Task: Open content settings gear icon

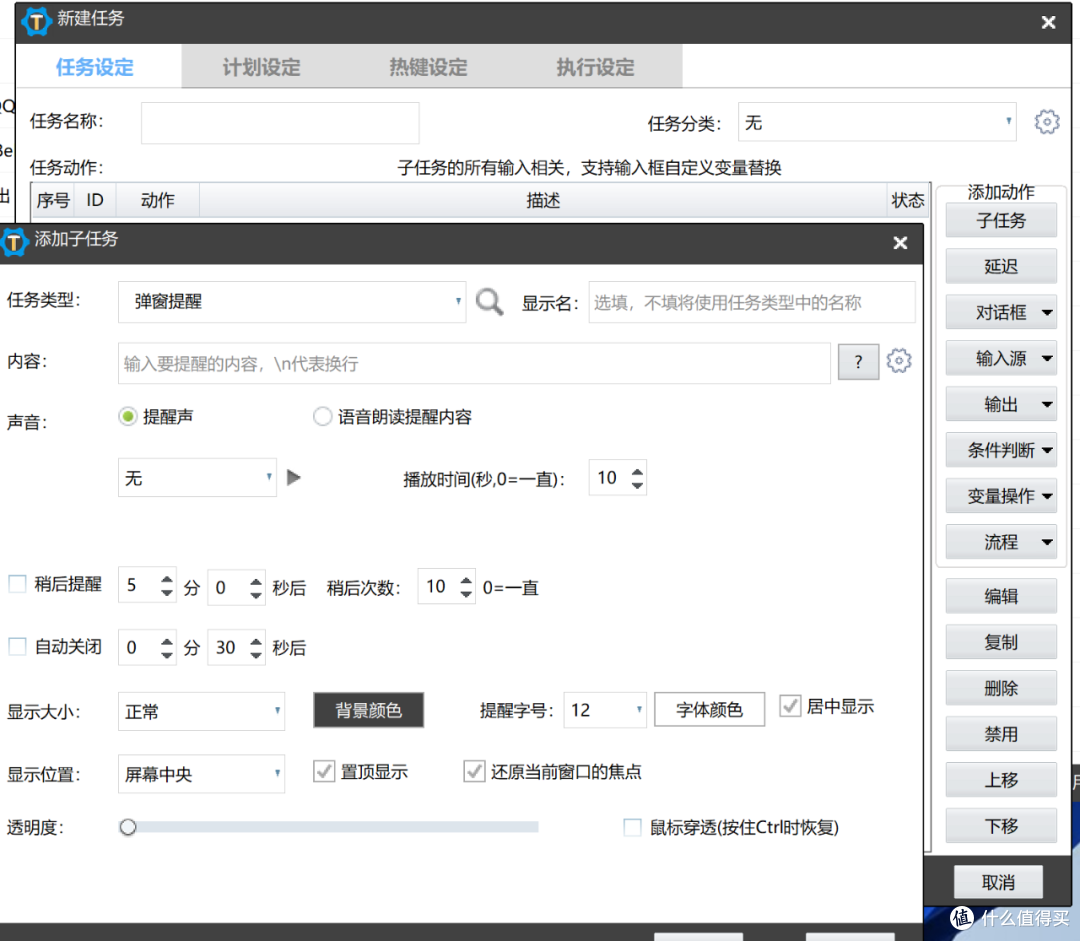Action: click(x=899, y=361)
